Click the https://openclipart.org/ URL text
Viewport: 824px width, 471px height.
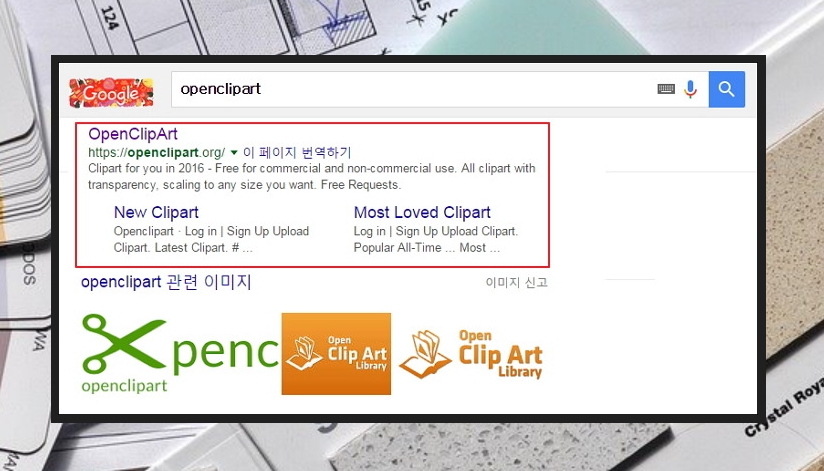pyautogui.click(x=157, y=153)
